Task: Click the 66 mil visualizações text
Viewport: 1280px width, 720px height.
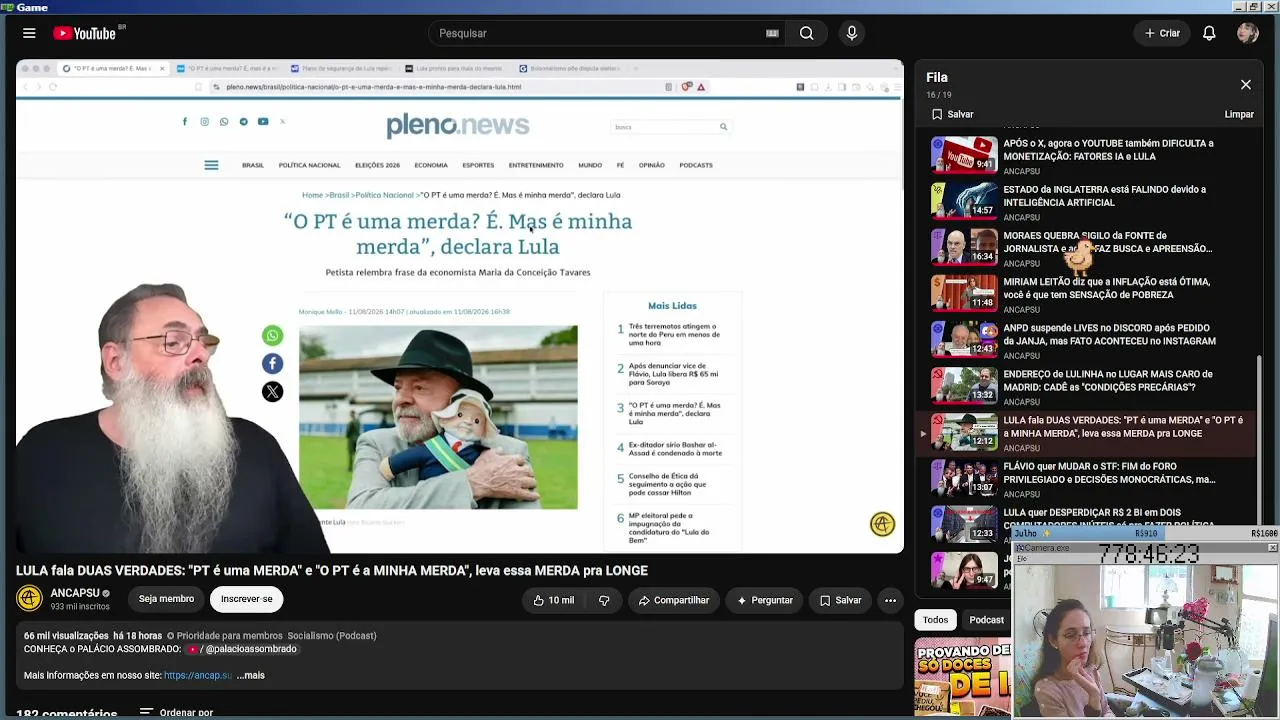Action: pyautogui.click(x=66, y=636)
